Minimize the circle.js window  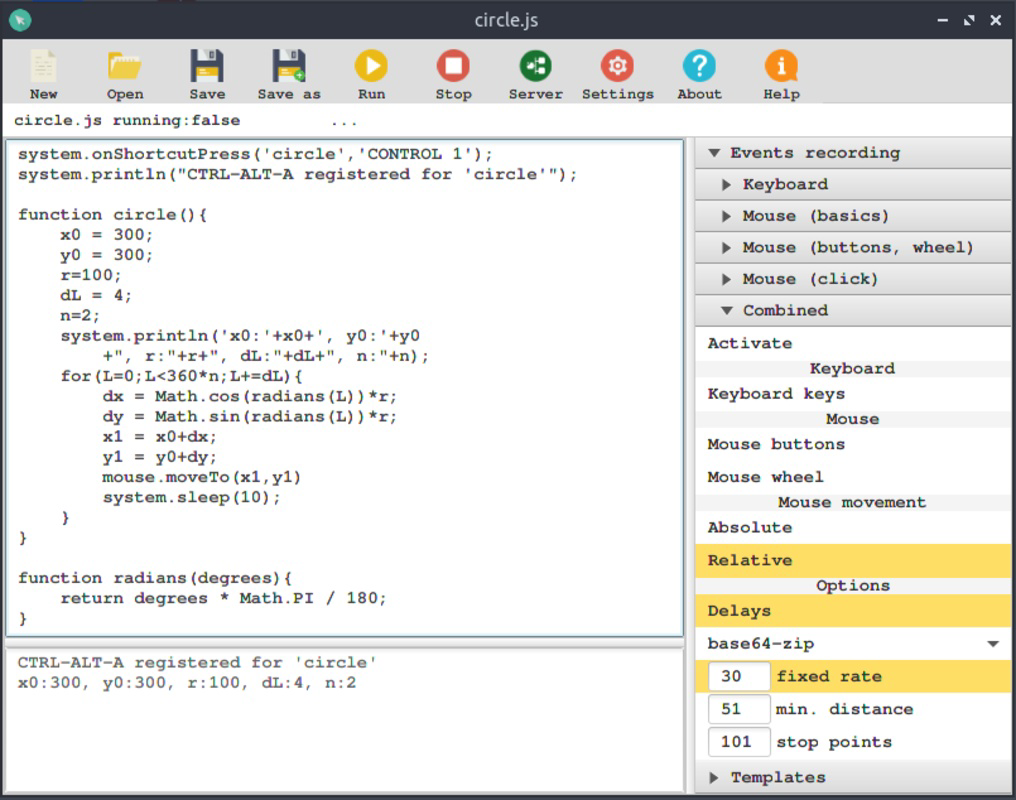[x=943, y=21]
